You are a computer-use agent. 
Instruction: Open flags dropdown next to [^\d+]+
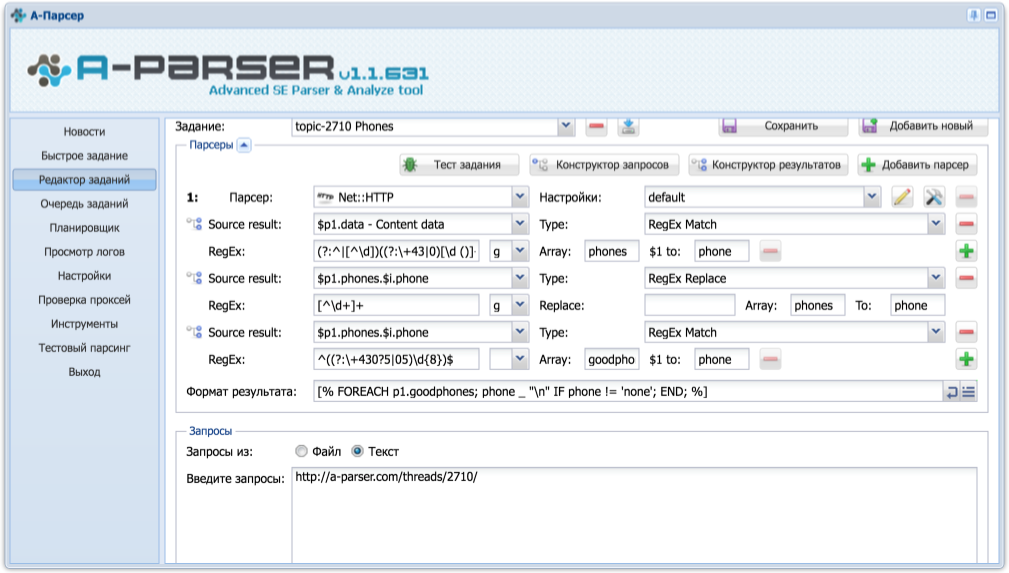tap(520, 305)
